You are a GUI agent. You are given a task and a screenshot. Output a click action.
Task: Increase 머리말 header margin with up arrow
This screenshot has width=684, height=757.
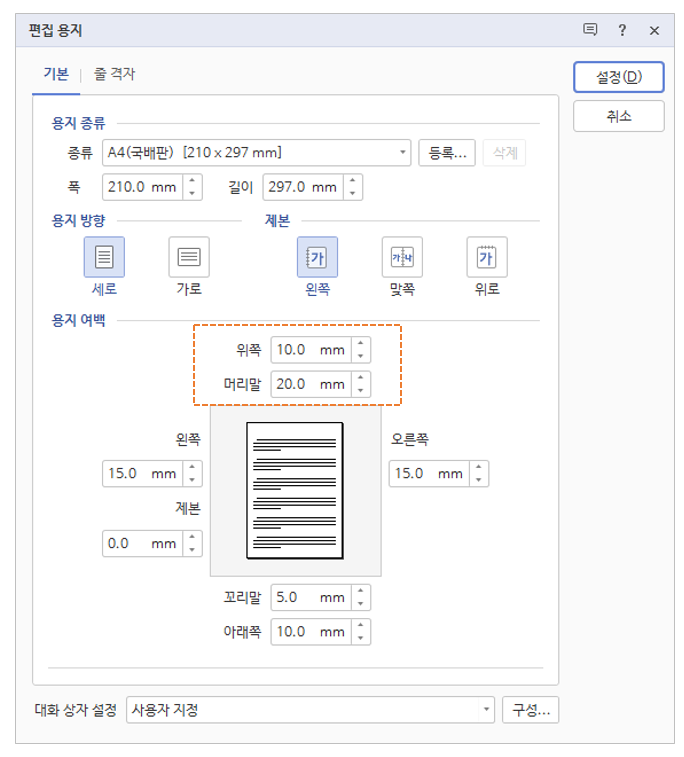pos(361,378)
